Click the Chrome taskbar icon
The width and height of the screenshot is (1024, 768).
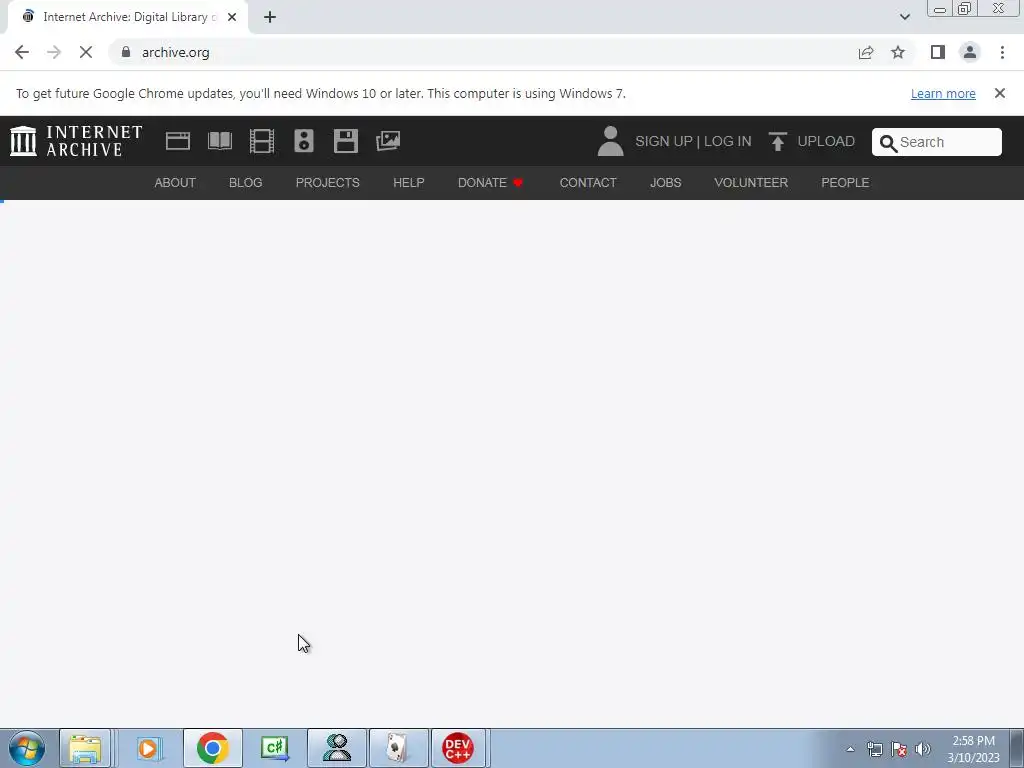[x=212, y=748]
